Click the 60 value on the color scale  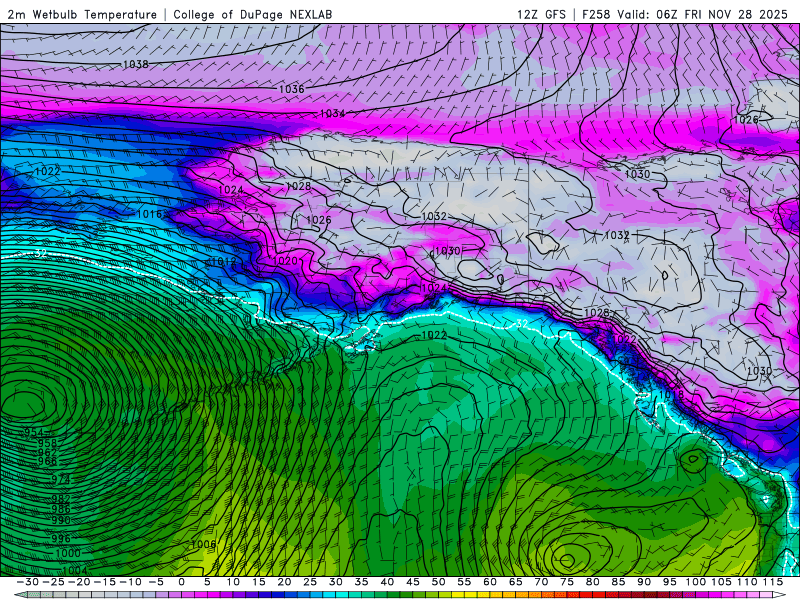(490, 582)
